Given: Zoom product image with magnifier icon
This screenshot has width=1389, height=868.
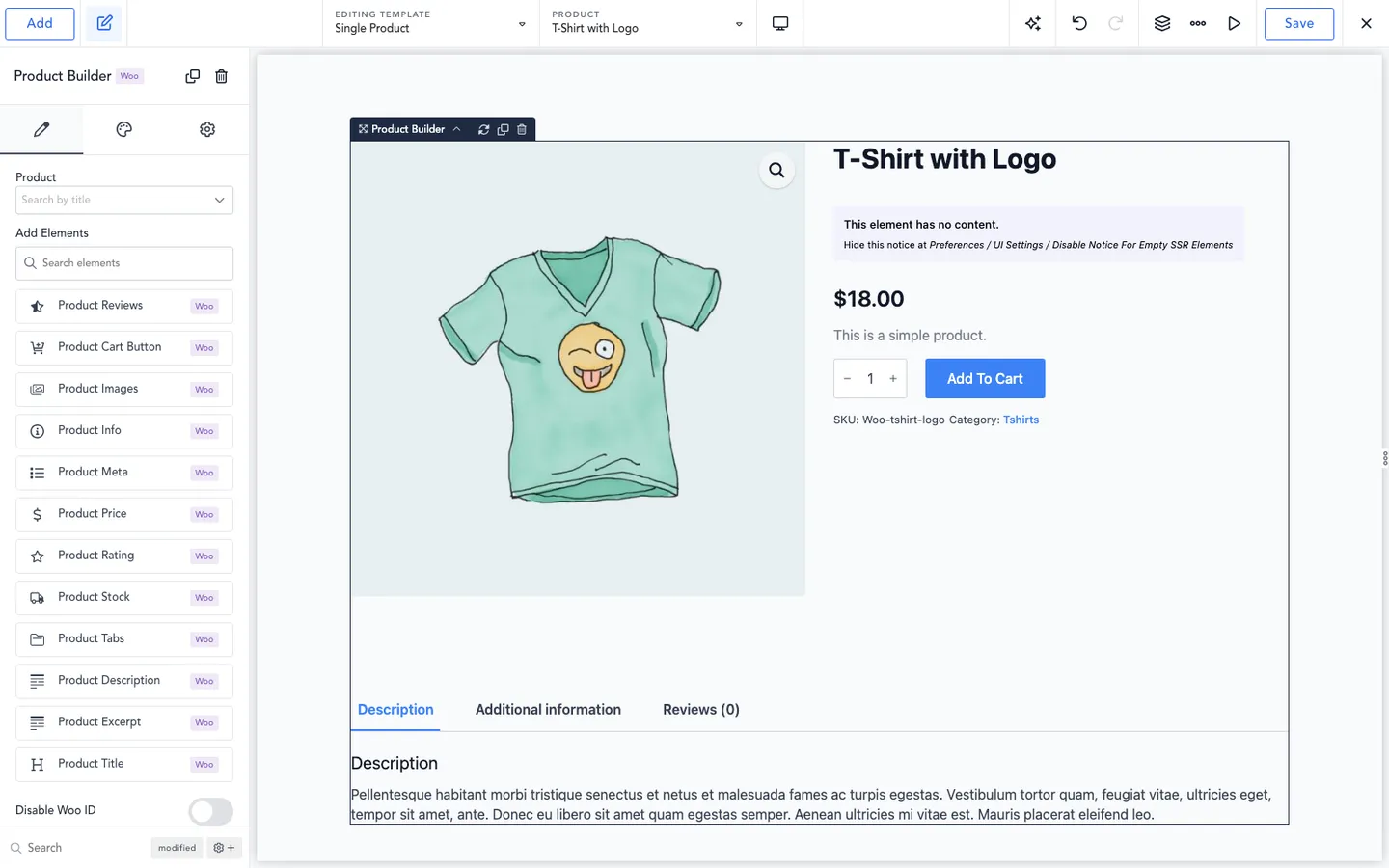Looking at the screenshot, I should pyautogui.click(x=776, y=171).
